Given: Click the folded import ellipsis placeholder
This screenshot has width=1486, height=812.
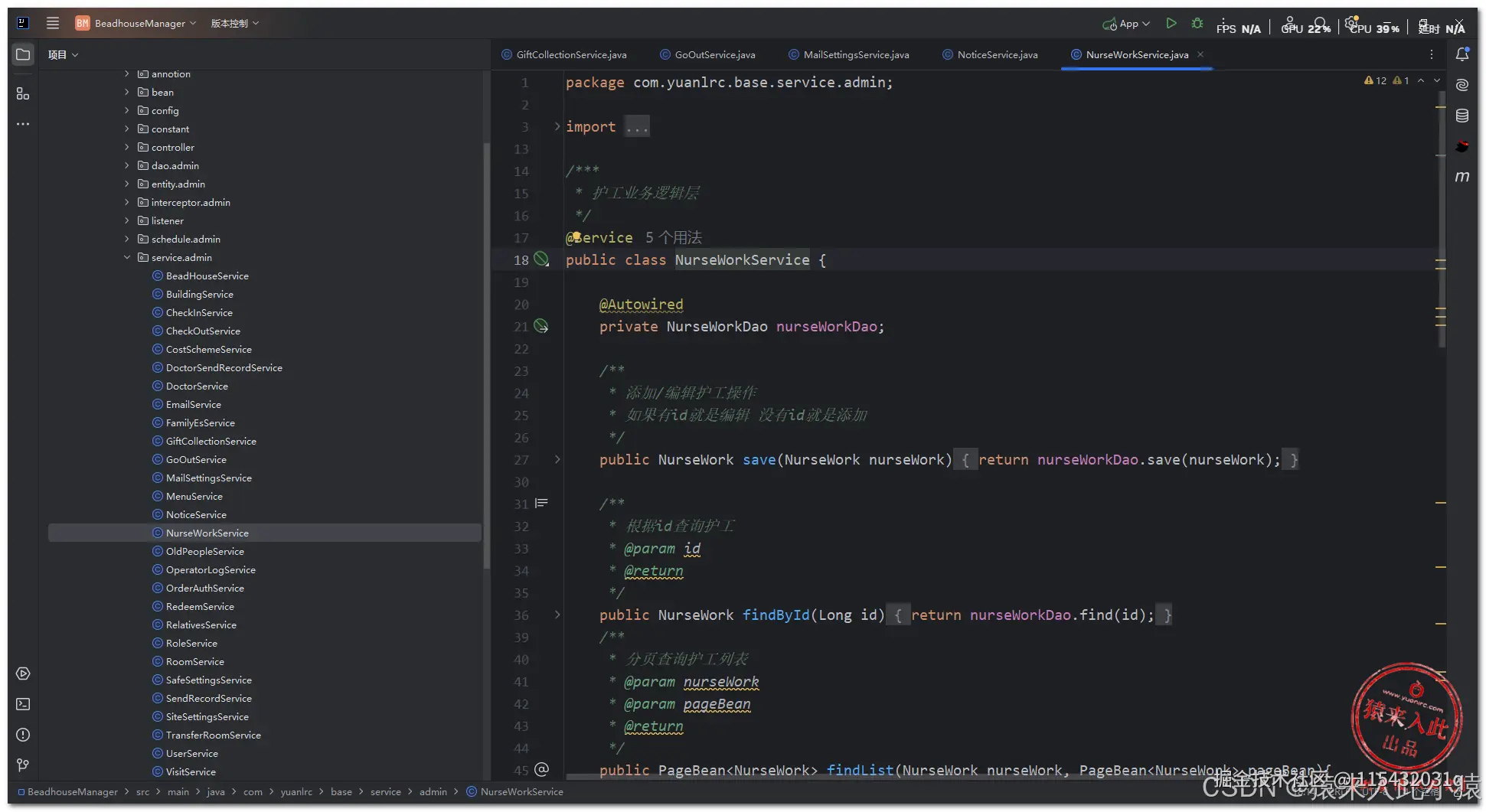Looking at the screenshot, I should tap(637, 126).
